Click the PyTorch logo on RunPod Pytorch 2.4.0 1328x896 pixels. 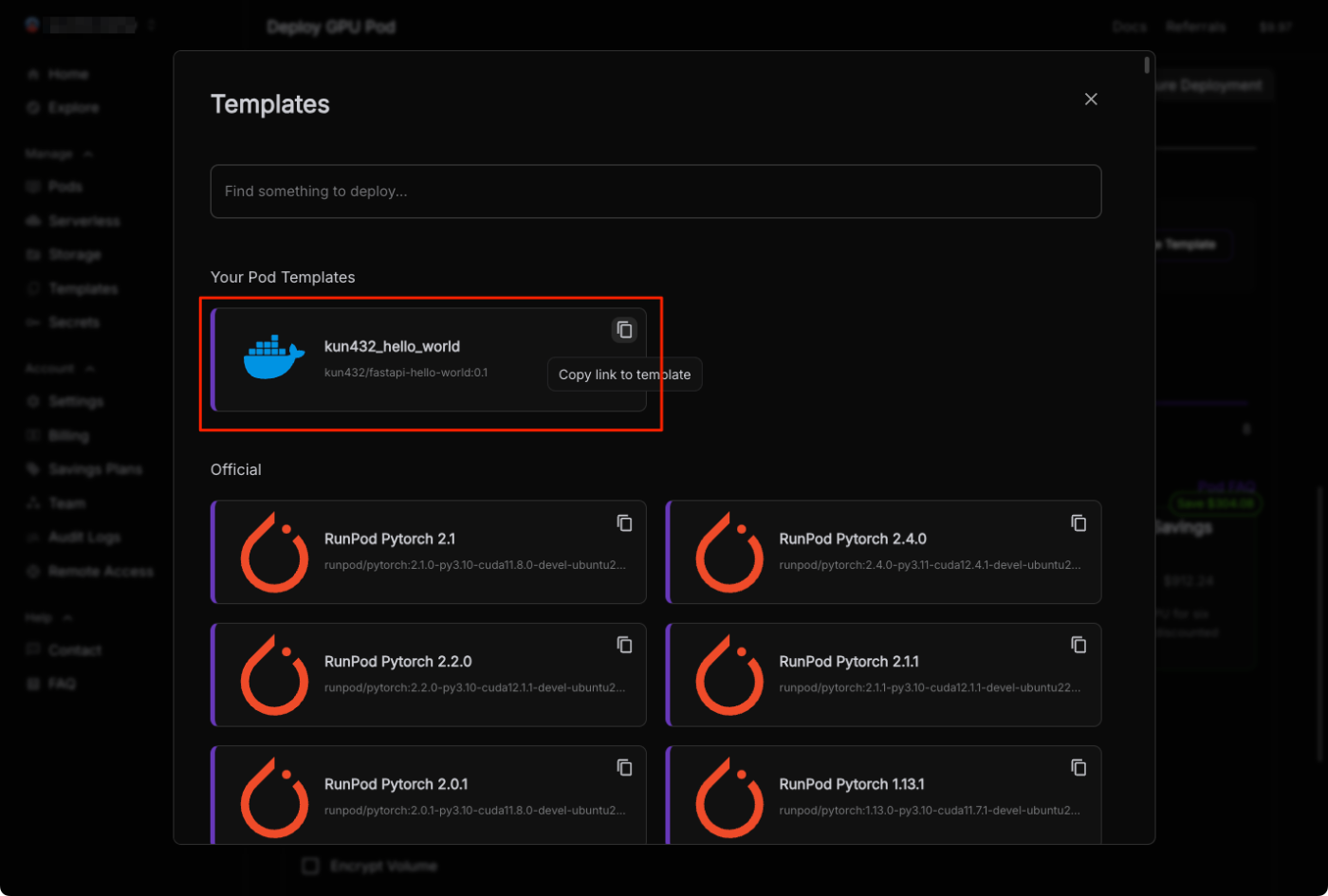click(x=729, y=552)
